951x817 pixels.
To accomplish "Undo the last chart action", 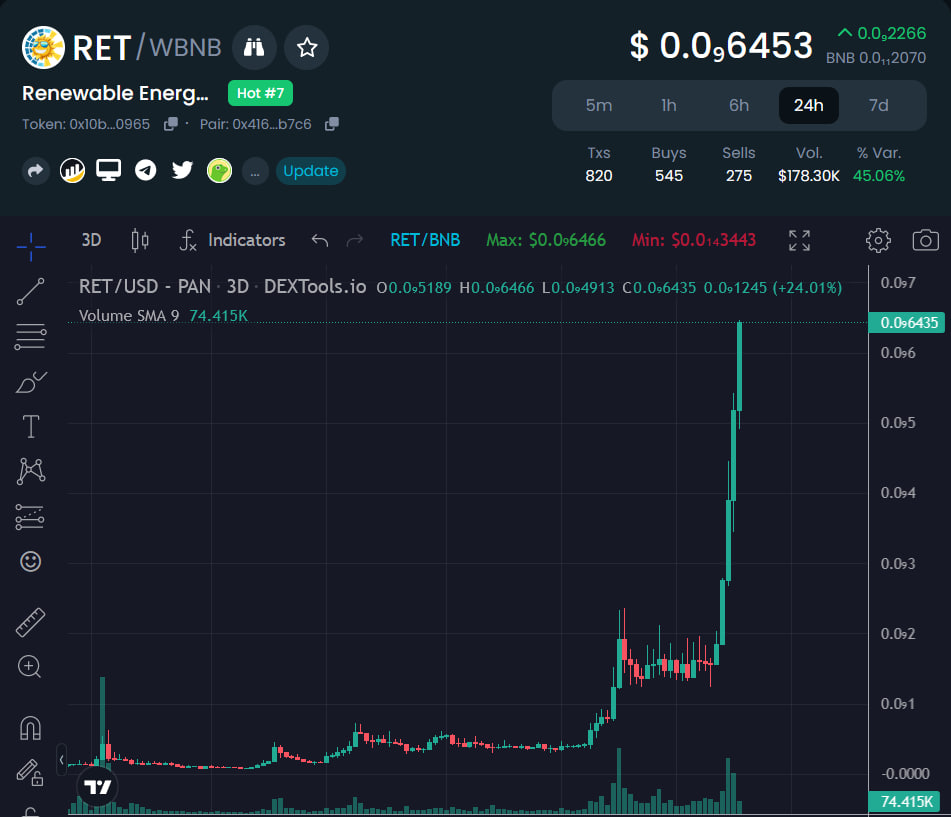I will coord(320,240).
